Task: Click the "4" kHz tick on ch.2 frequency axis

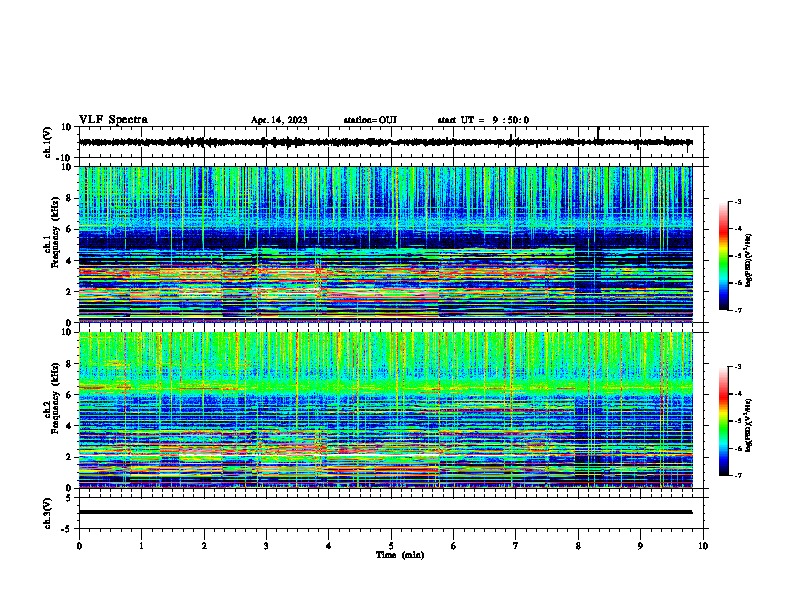Action: 69,426
